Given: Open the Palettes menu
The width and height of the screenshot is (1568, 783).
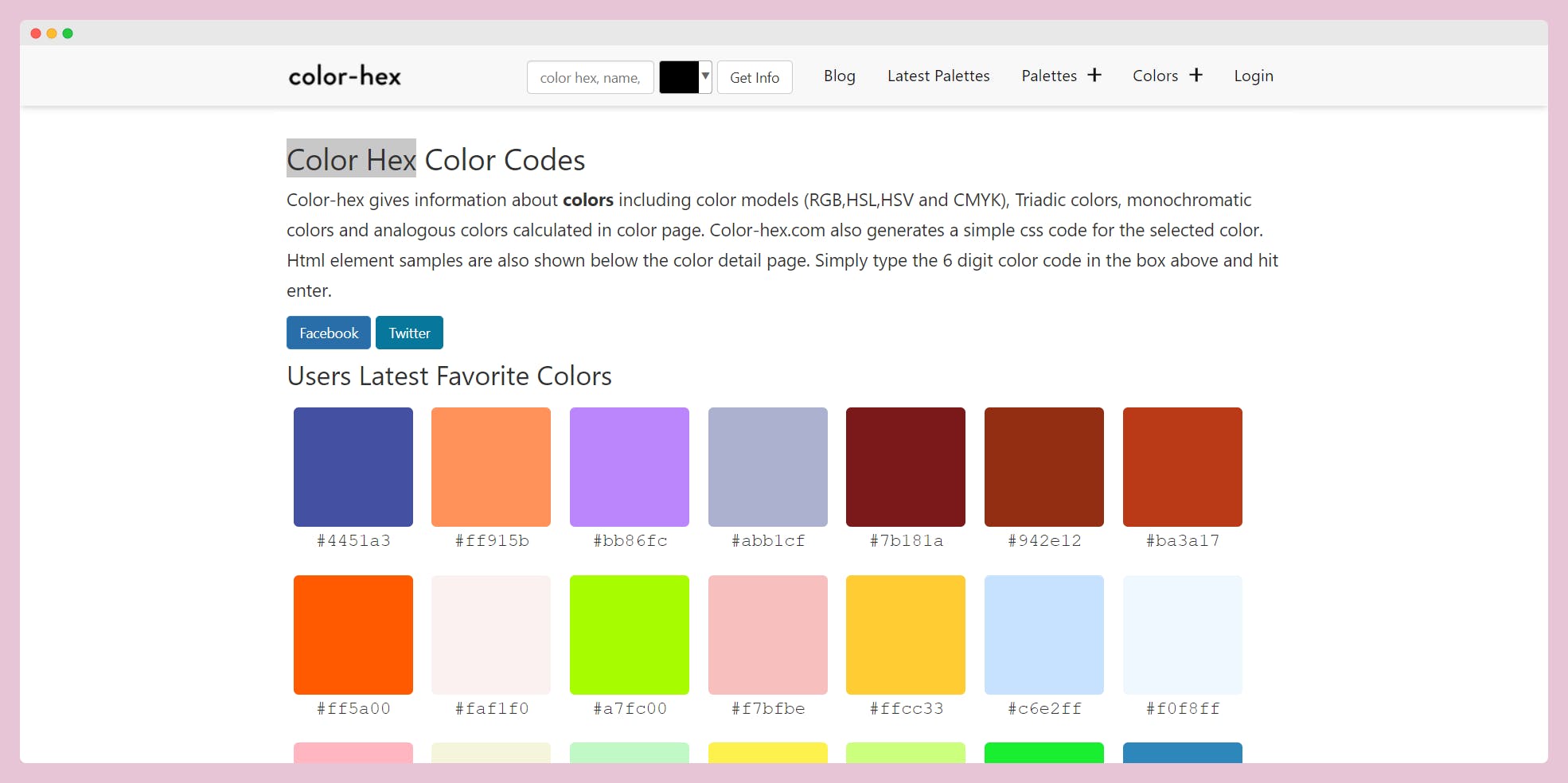Looking at the screenshot, I should point(1049,76).
